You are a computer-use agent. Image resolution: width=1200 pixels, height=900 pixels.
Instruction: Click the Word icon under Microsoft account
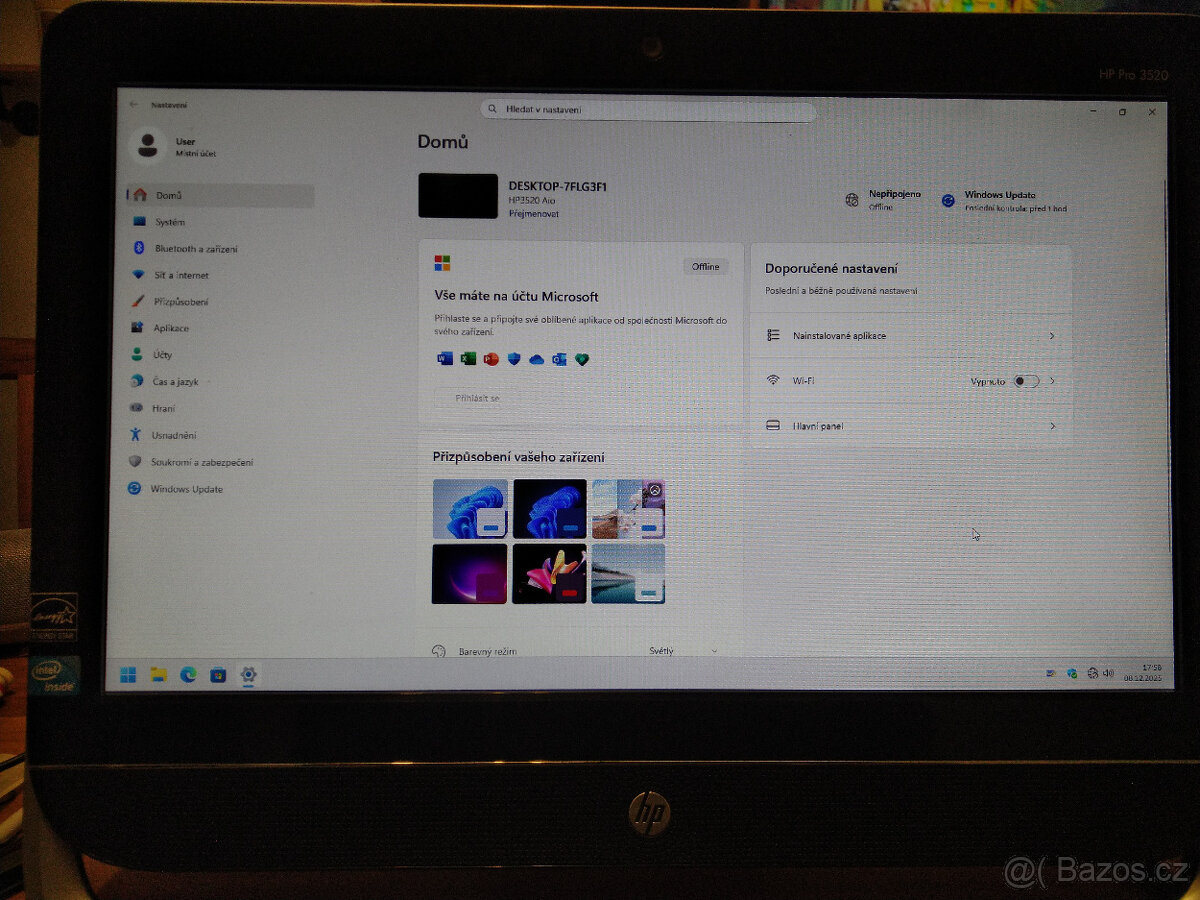click(x=444, y=359)
